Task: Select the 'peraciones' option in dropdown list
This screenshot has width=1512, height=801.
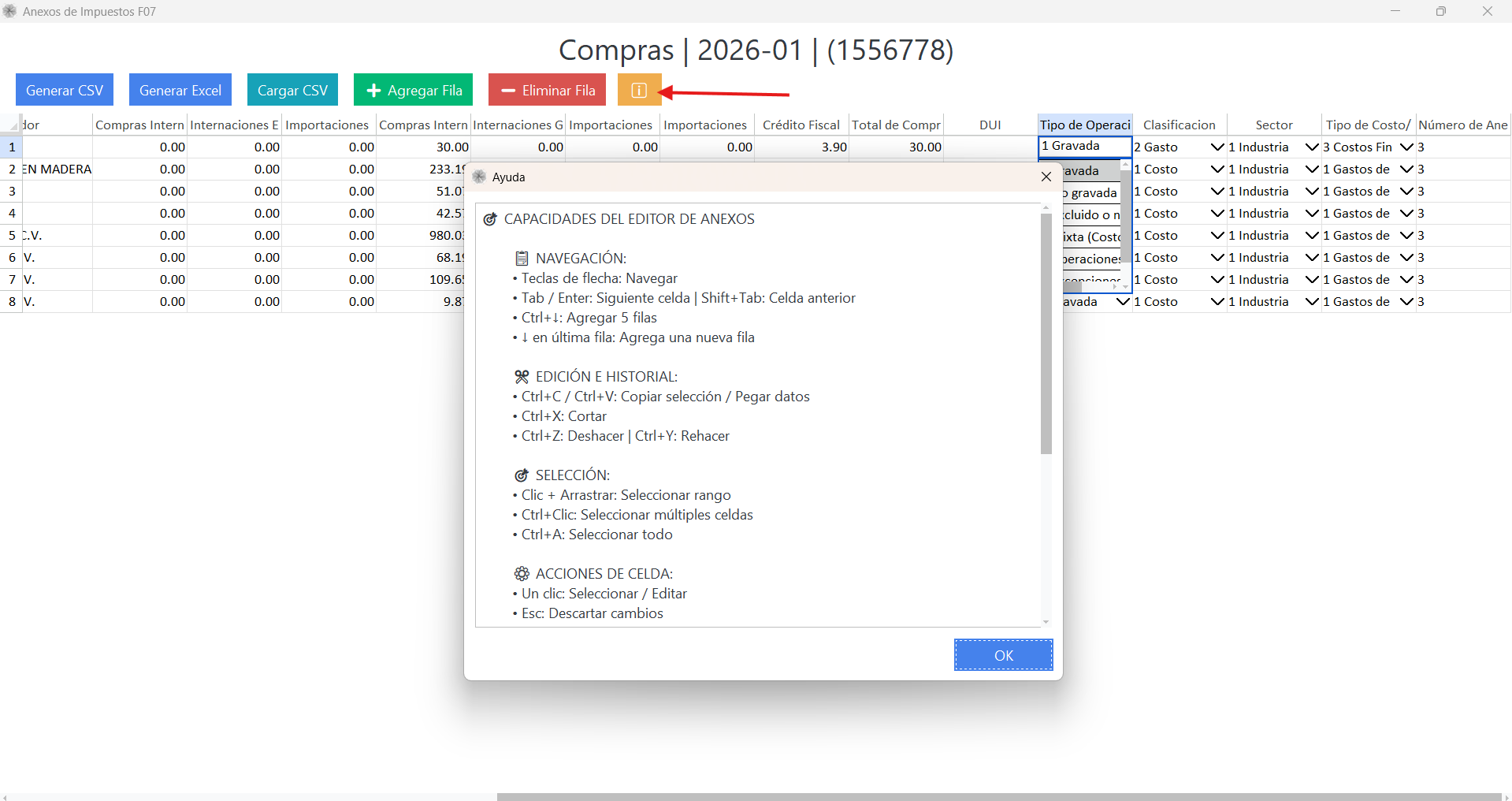Action: pyautogui.click(x=1090, y=259)
